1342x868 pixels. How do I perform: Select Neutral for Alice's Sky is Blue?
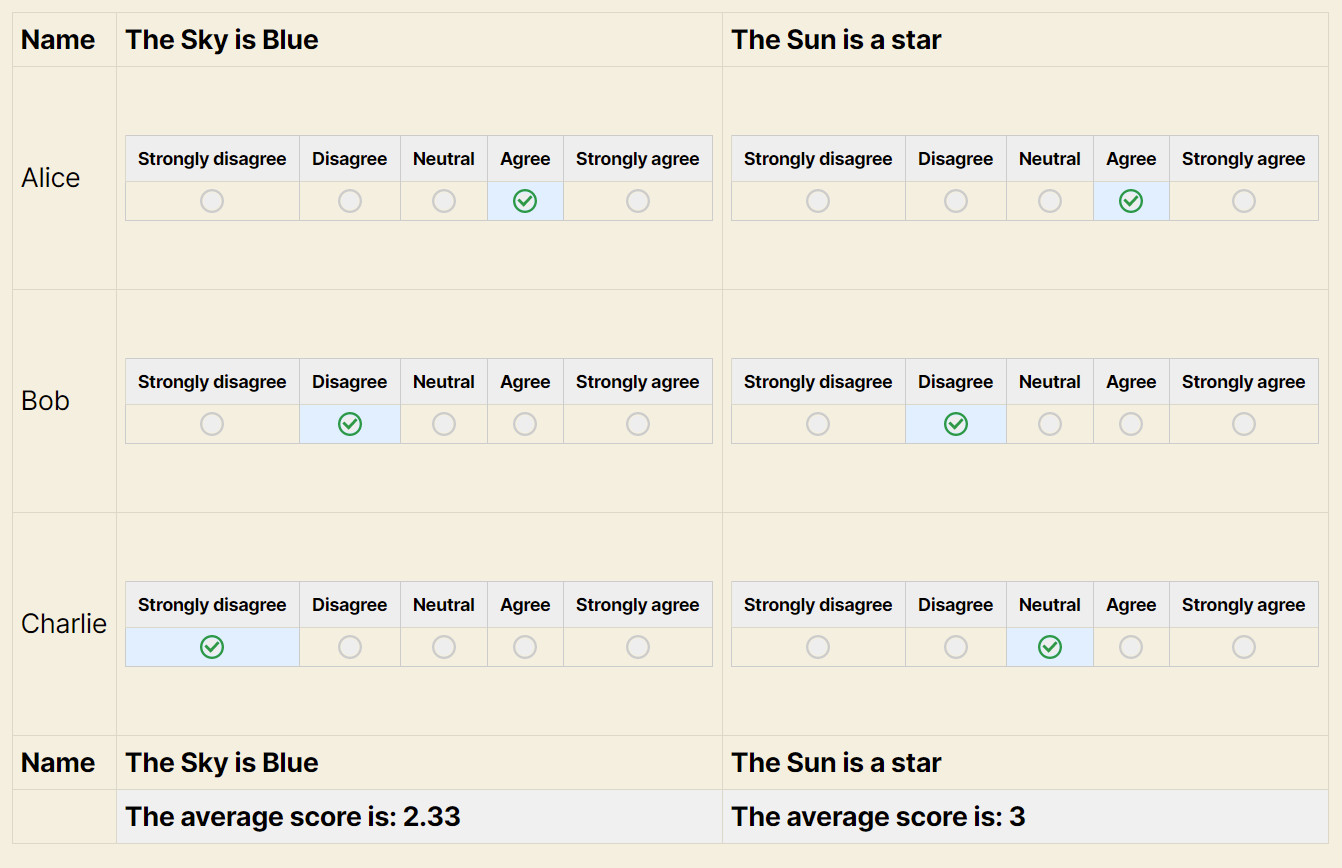[444, 201]
